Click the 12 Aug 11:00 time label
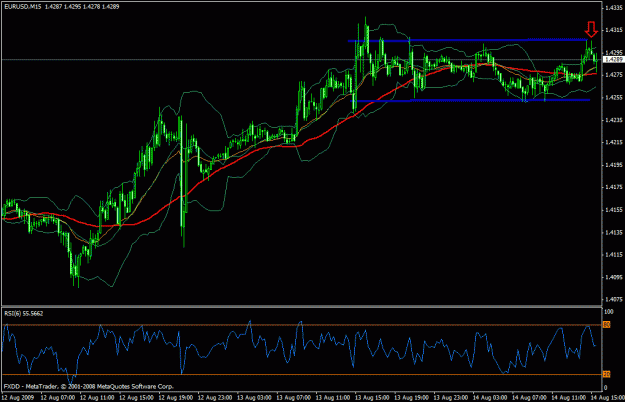625x402 pixels. tap(97, 398)
